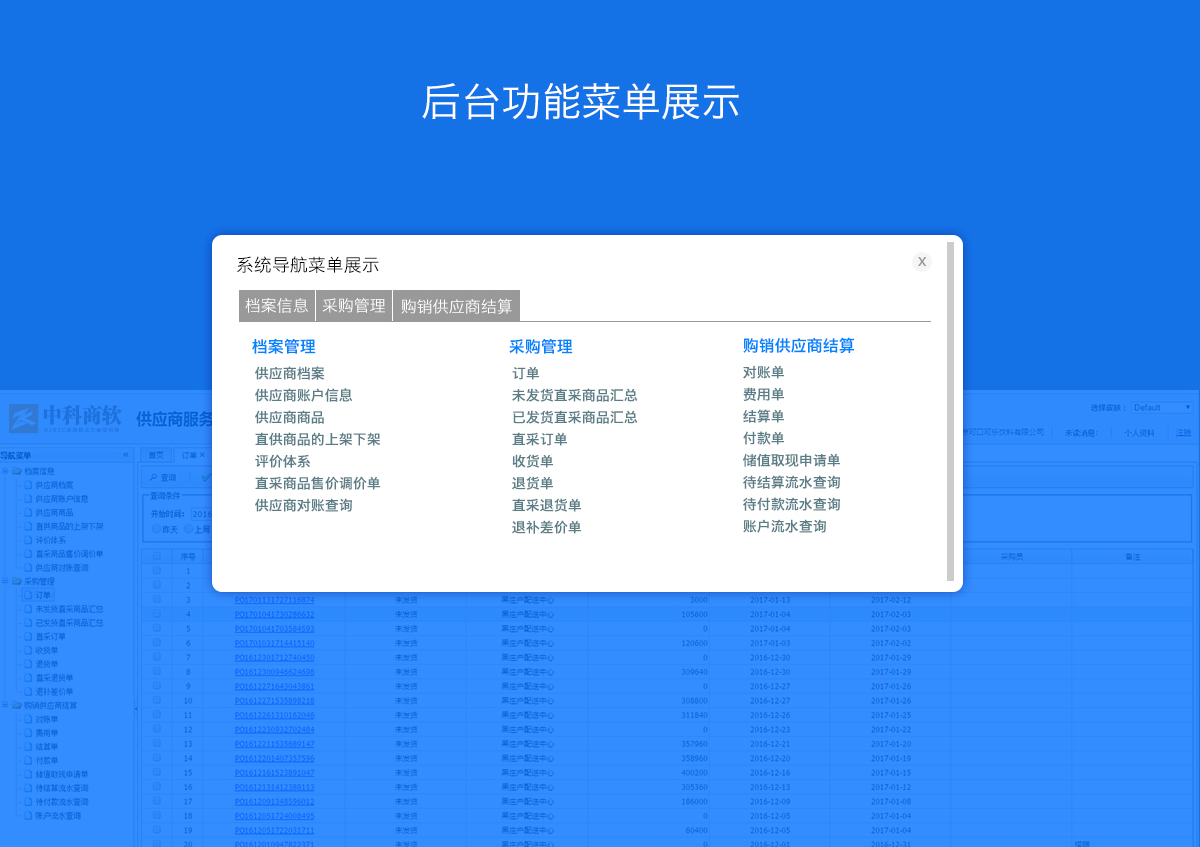Click the 购销供应商结算 folder icon in tree
Viewport: 1200px width, 847px height.
[17, 705]
